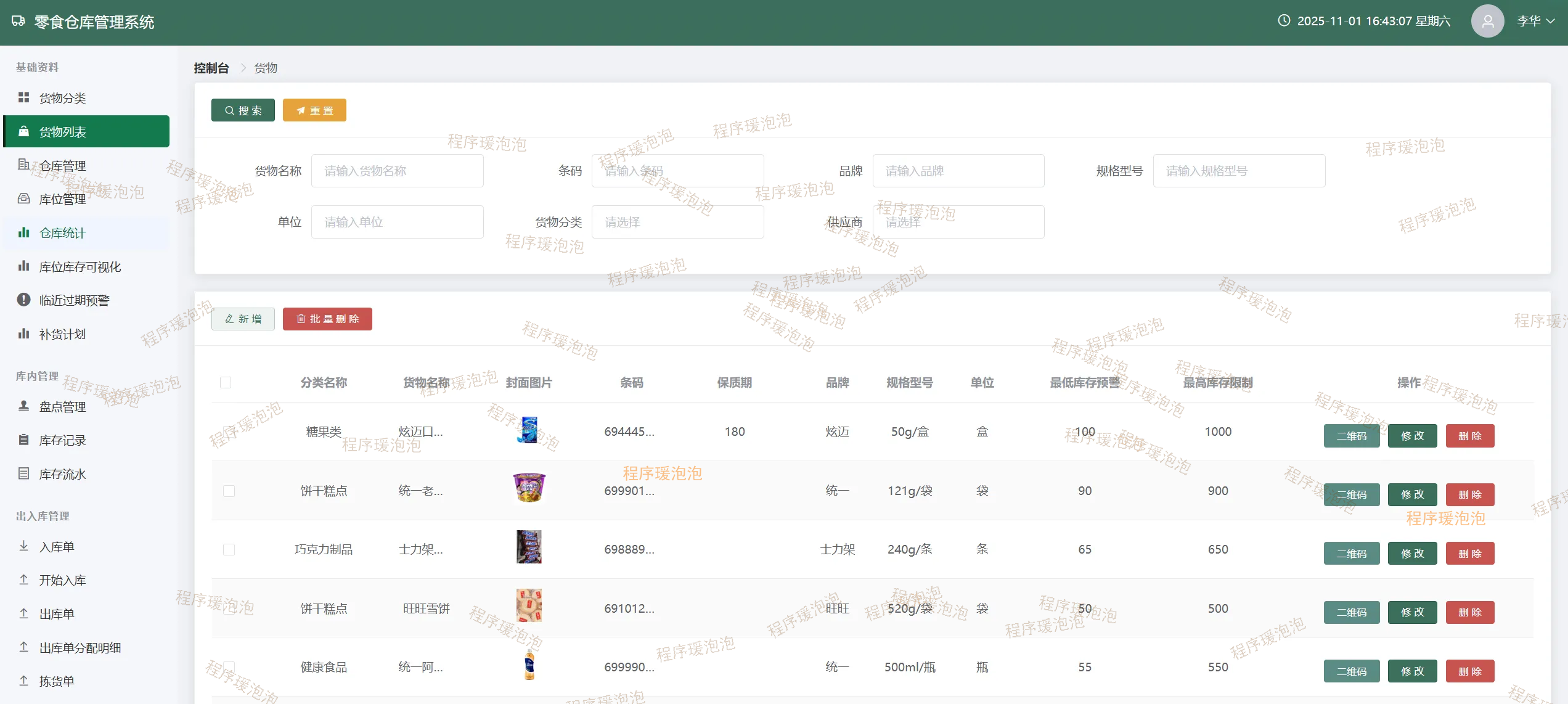This screenshot has height=704, width=1568.
Task: Click the green 搜索 button
Action: (x=243, y=110)
